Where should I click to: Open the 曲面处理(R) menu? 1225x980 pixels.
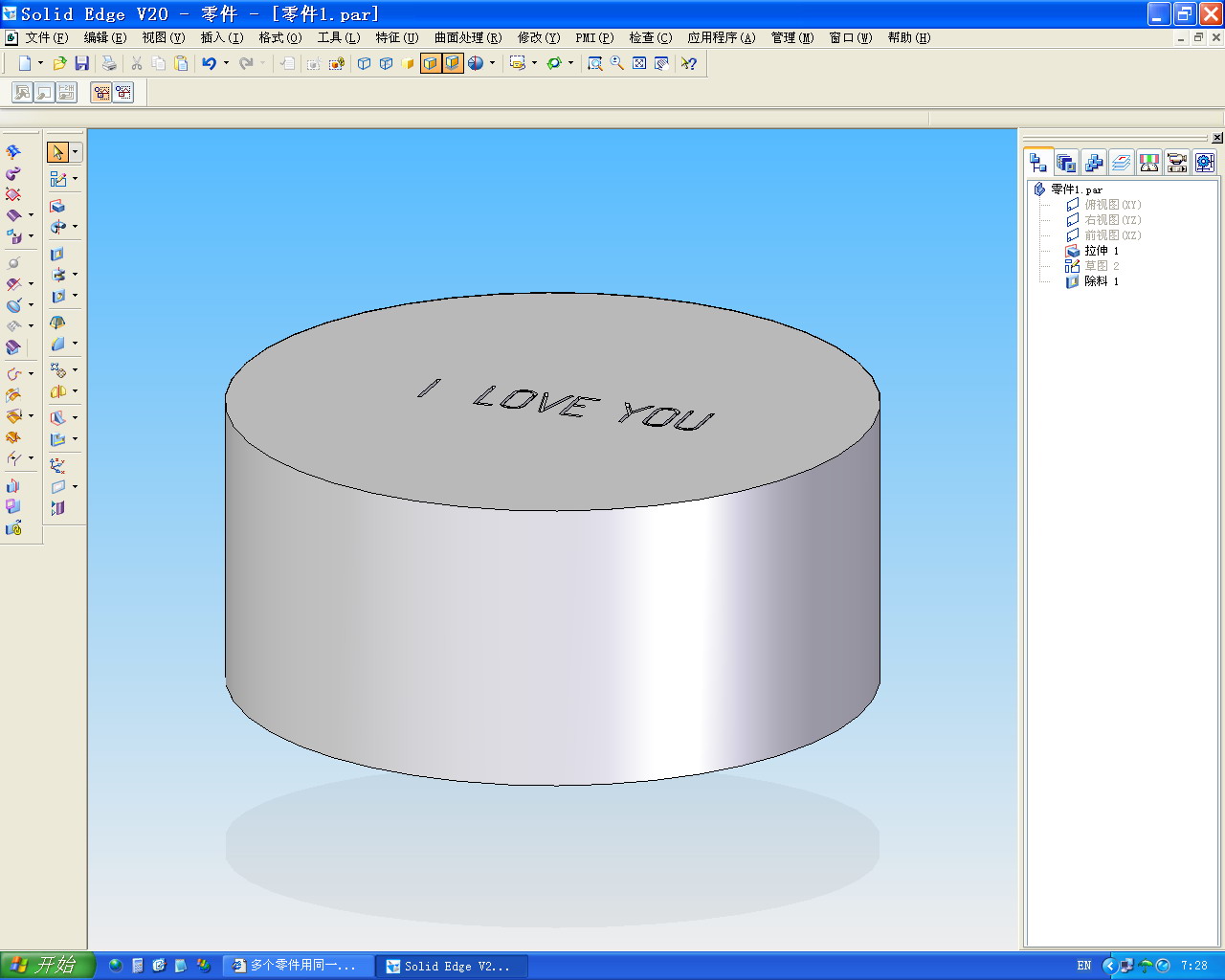[467, 37]
